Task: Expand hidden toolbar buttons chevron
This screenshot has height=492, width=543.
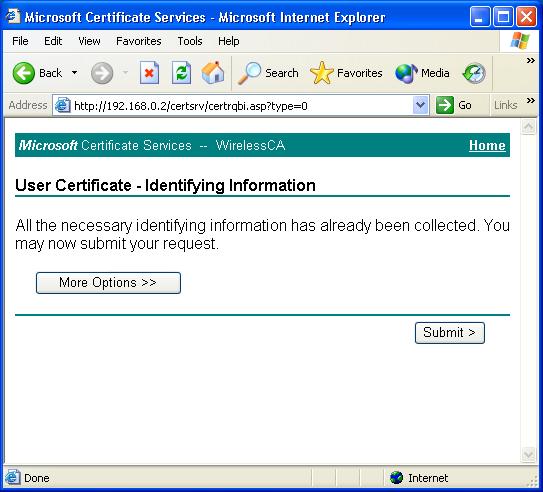Action: tap(531, 61)
